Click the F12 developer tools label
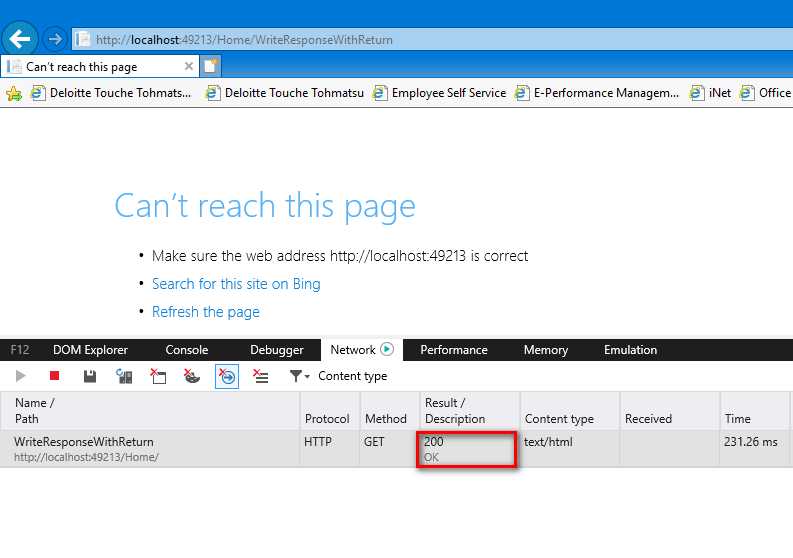This screenshot has height=558, width=793. pos(20,350)
